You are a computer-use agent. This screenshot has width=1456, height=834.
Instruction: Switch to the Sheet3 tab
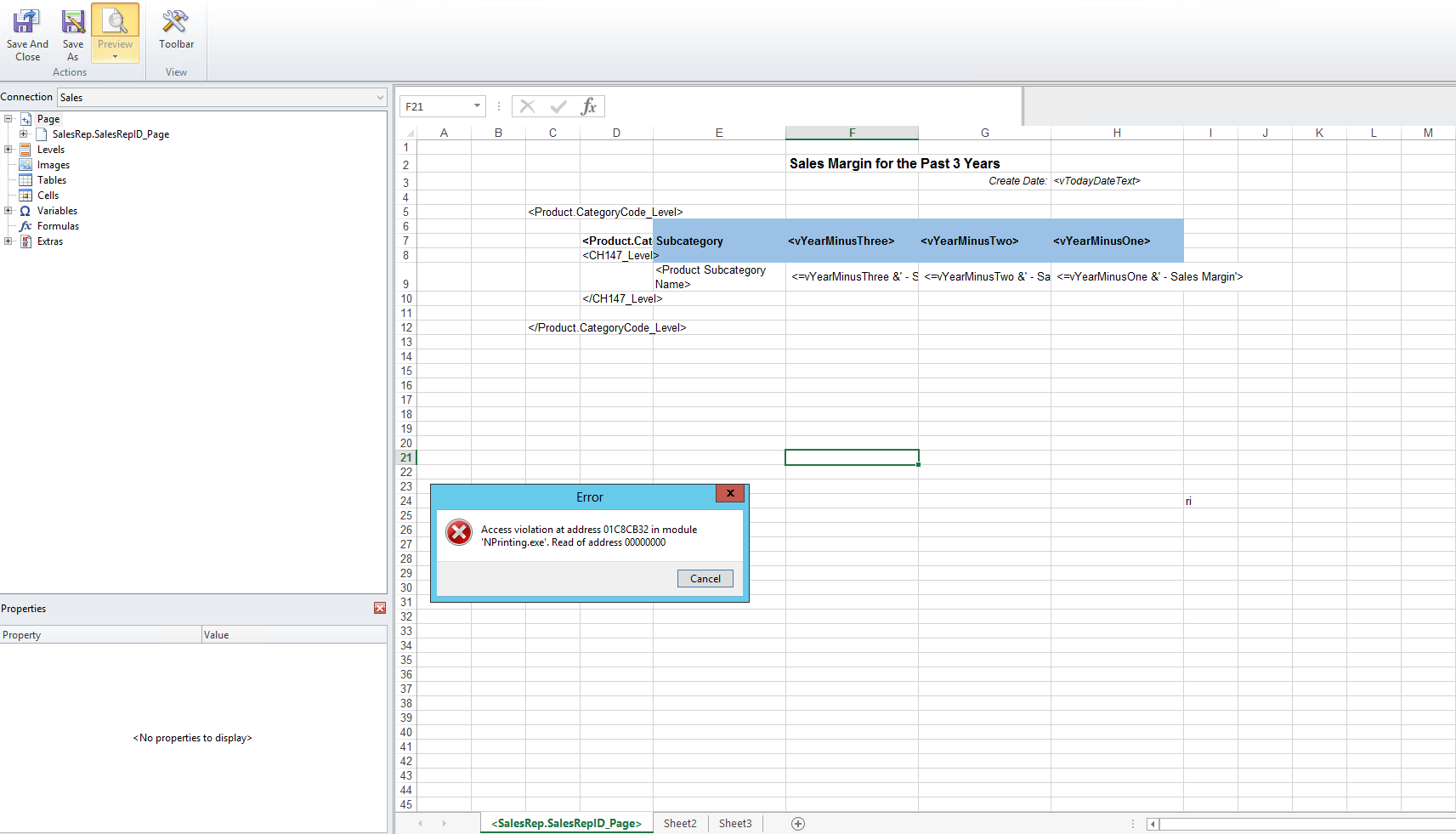[x=735, y=823]
